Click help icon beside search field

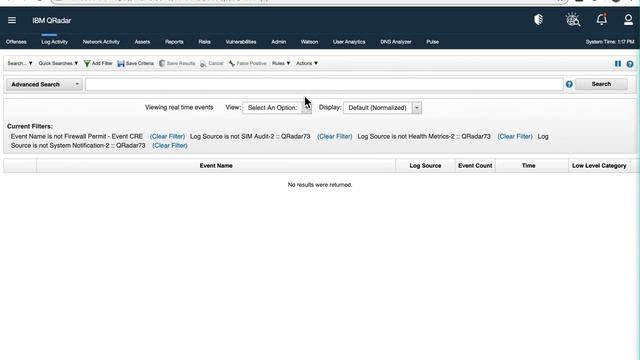click(569, 84)
